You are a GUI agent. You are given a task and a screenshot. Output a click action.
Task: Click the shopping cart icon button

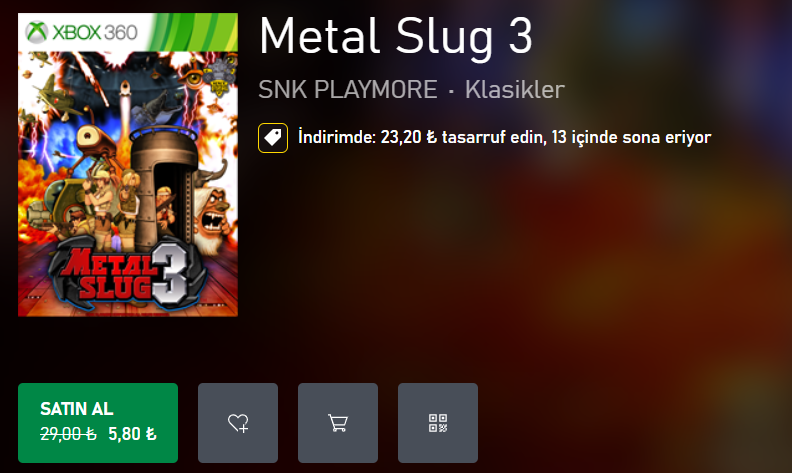338,423
